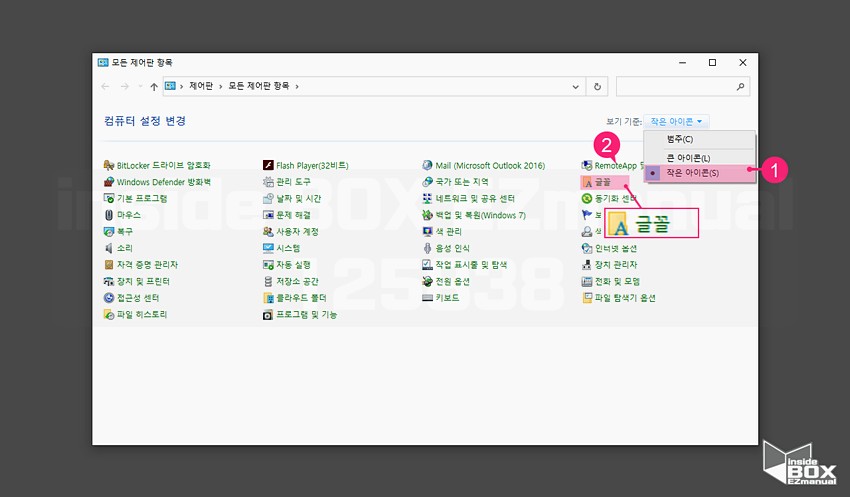The height and width of the screenshot is (497, 850).
Task: Click the 음성 인식 microphone icon
Action: pos(427,248)
